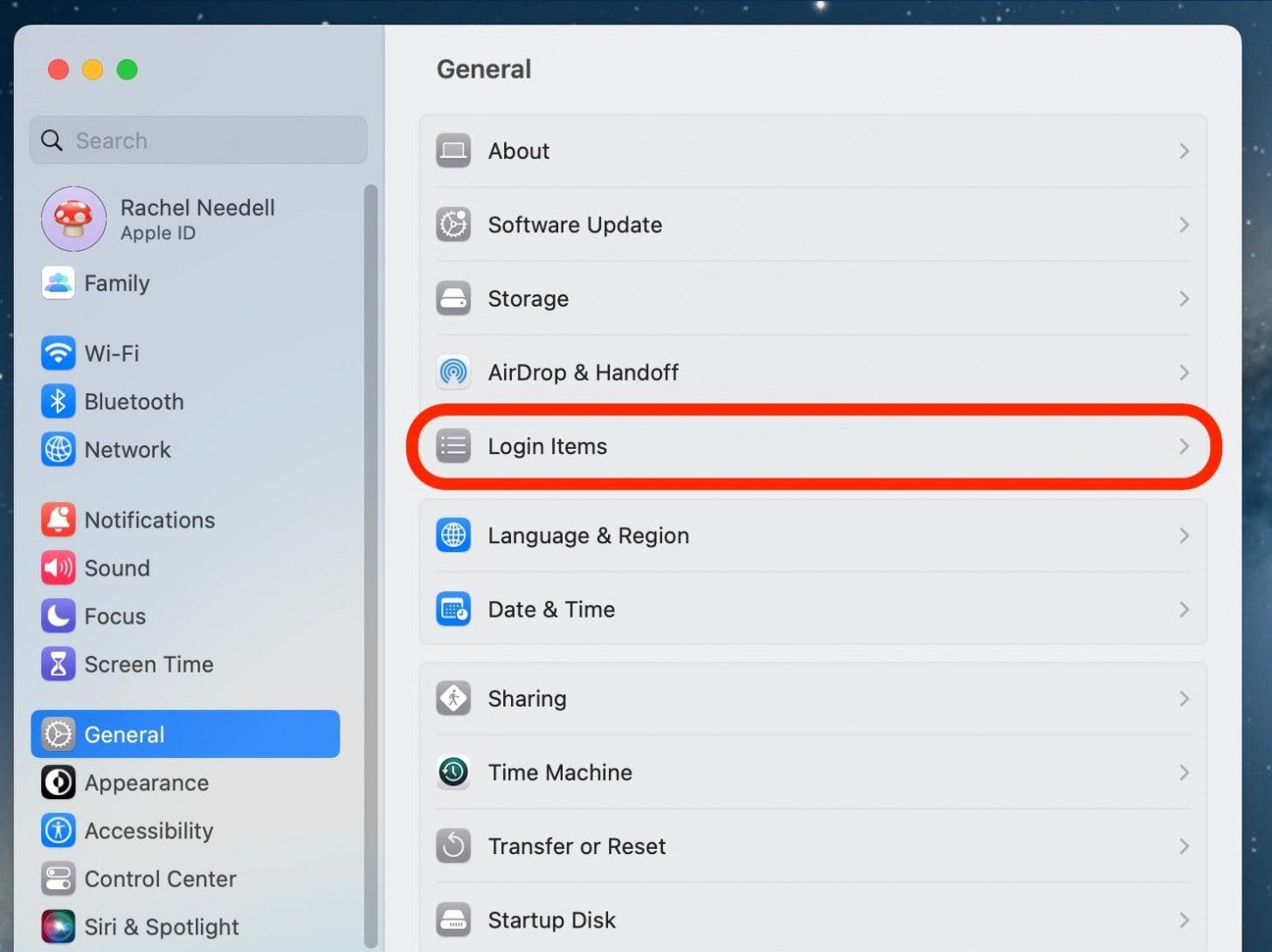Click the sidebar vertical scrollbar

click(370, 566)
